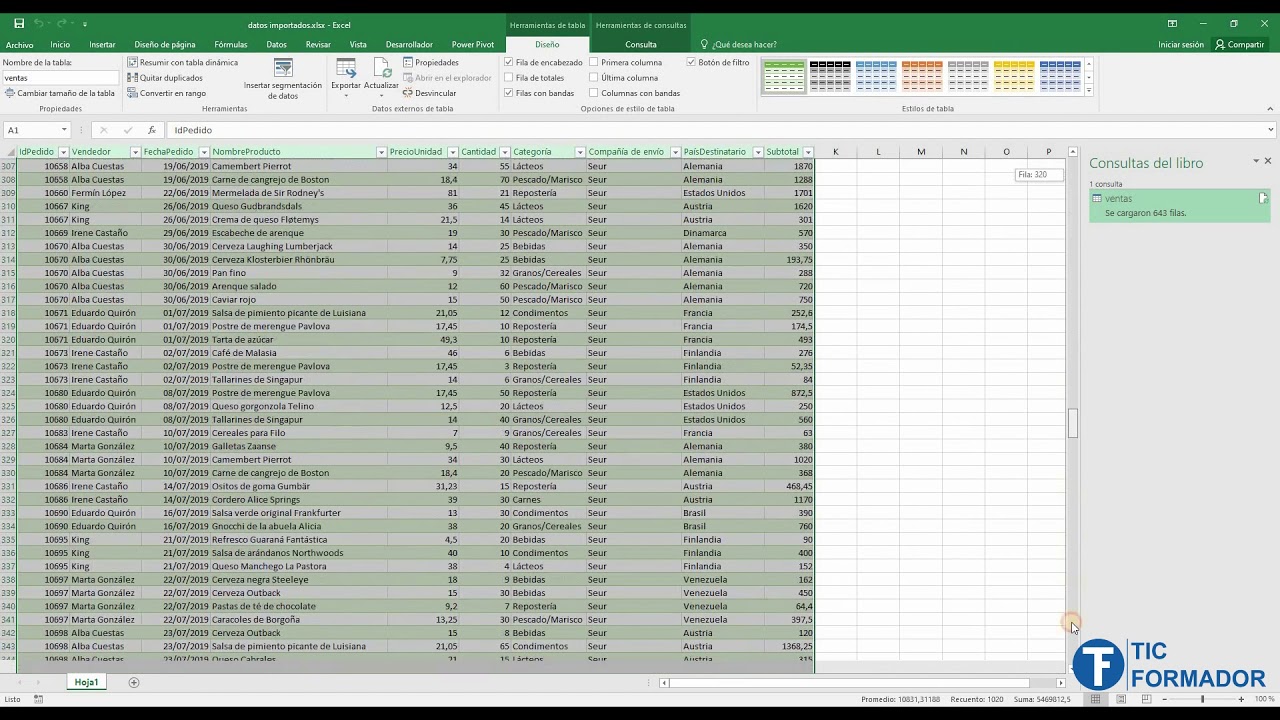Switch to Page Layout view in the status bar
Image resolution: width=1280 pixels, height=720 pixels.
[1119, 699]
